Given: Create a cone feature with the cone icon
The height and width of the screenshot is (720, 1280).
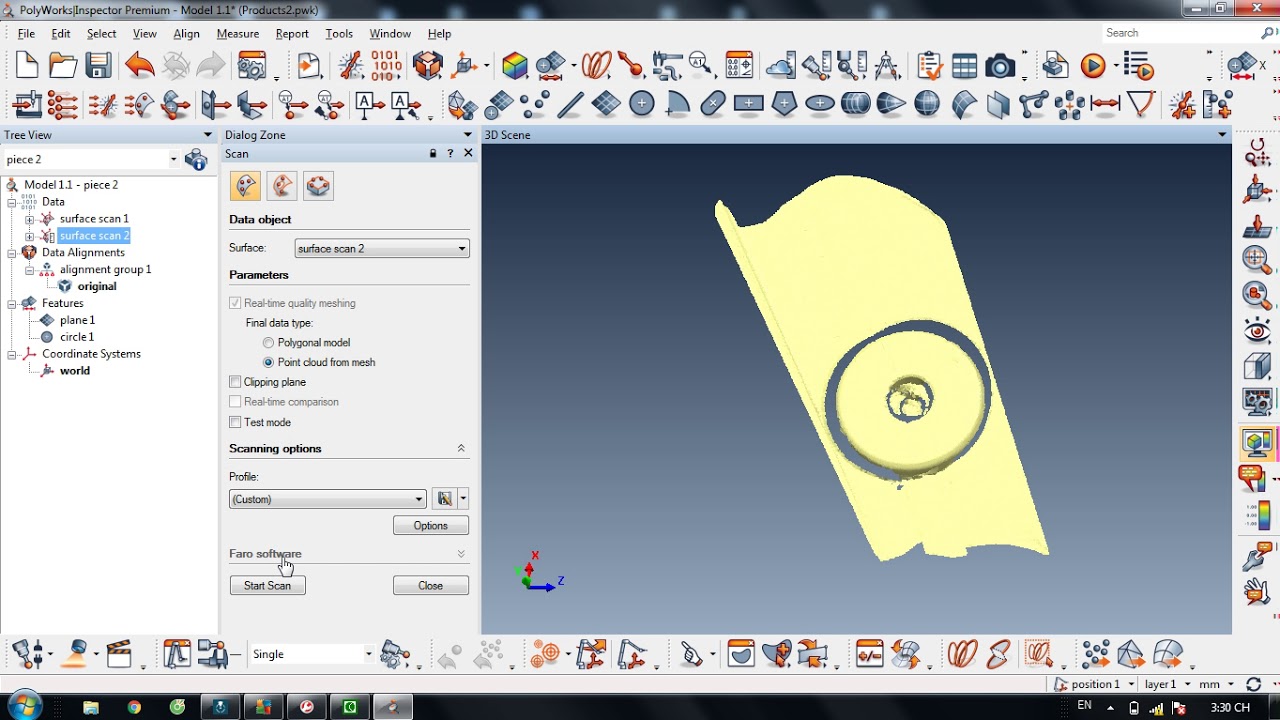Looking at the screenshot, I should (891, 103).
